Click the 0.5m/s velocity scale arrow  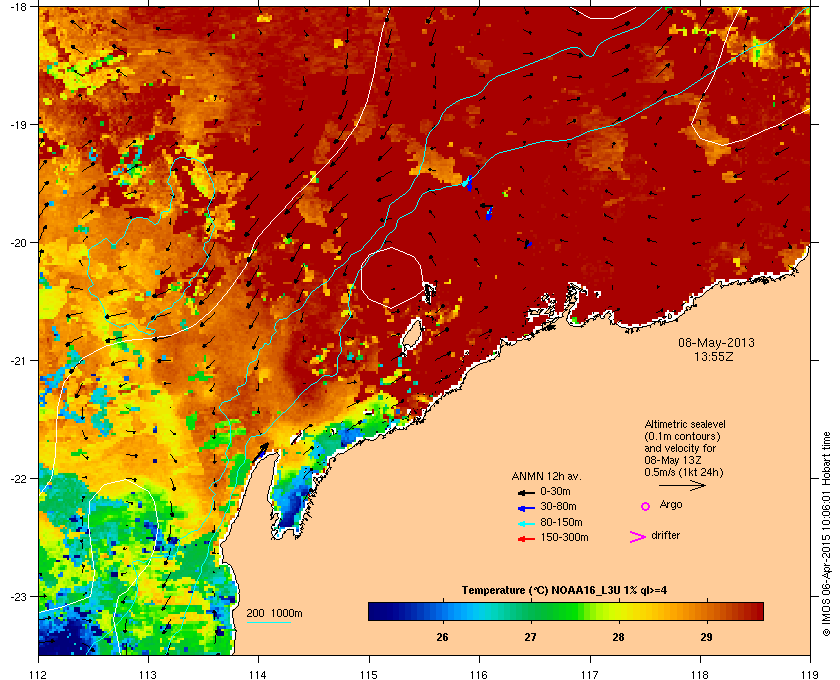click(682, 485)
